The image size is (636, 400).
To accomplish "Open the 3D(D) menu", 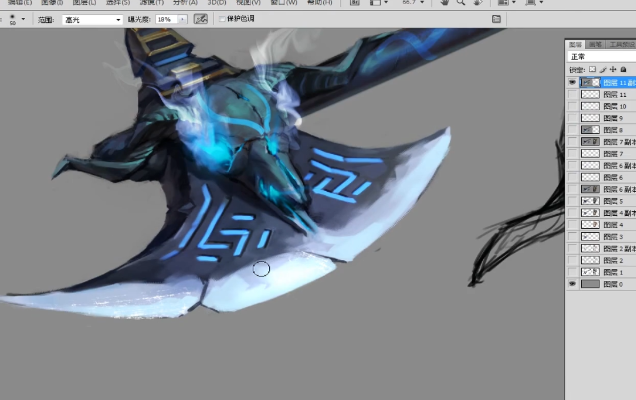I will [216, 3].
